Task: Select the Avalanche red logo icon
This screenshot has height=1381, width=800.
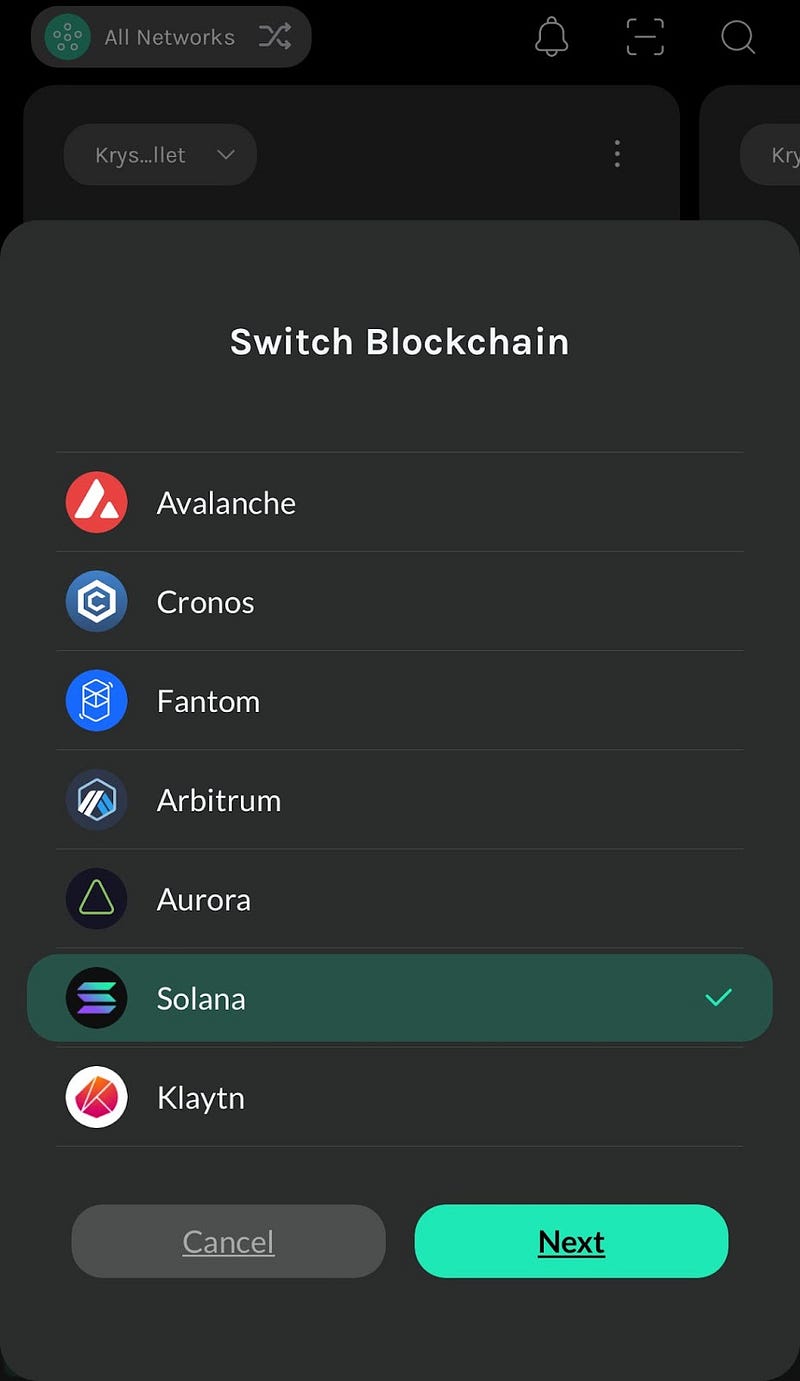Action: point(96,502)
